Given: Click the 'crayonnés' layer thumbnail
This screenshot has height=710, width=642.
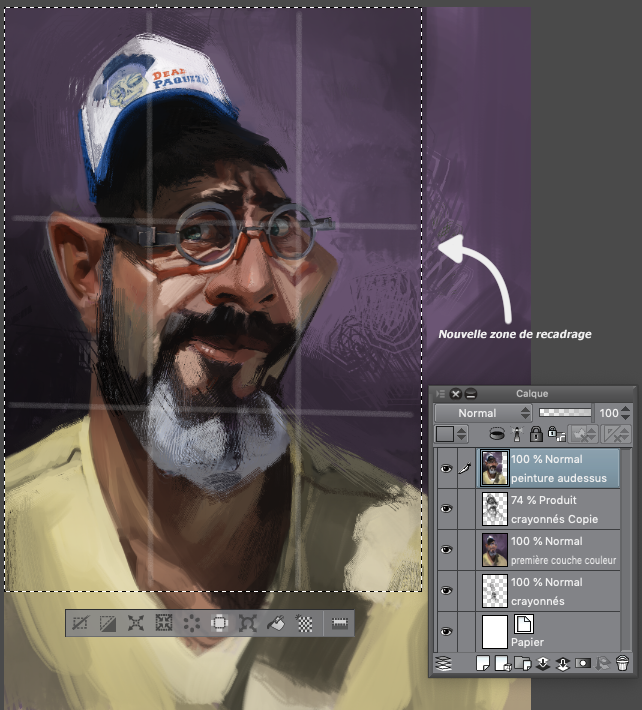Looking at the screenshot, I should [494, 591].
